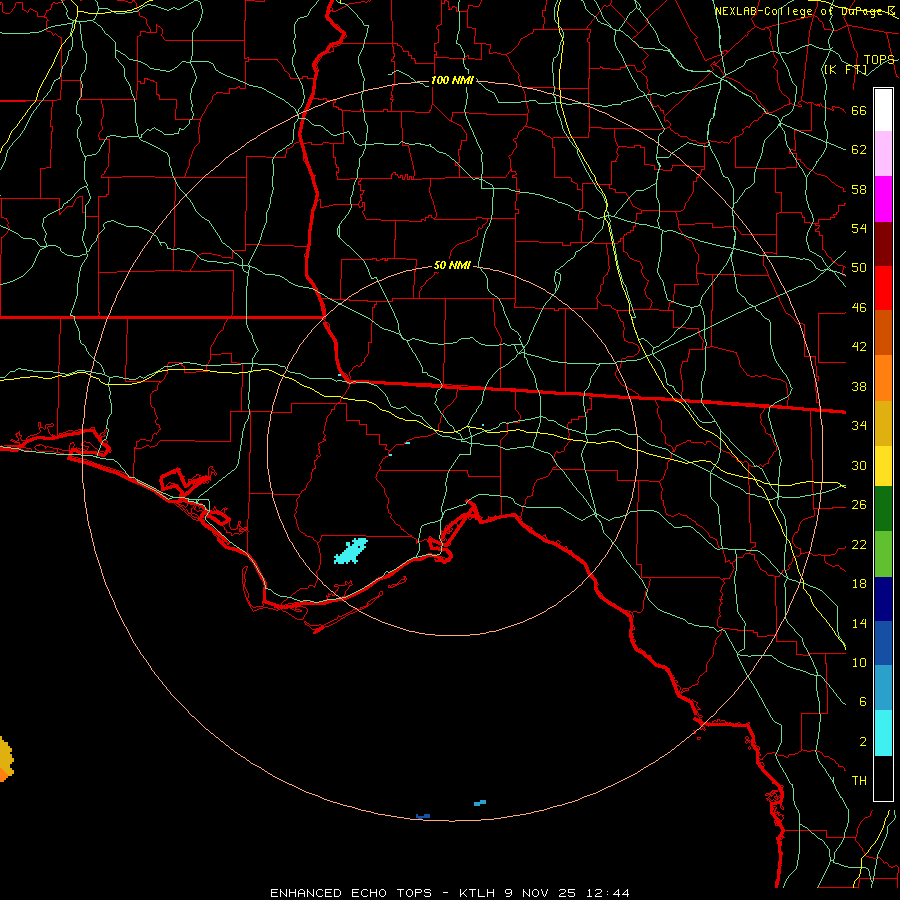900x900 pixels.
Task: Click the legend value 14
Action: click(x=859, y=623)
